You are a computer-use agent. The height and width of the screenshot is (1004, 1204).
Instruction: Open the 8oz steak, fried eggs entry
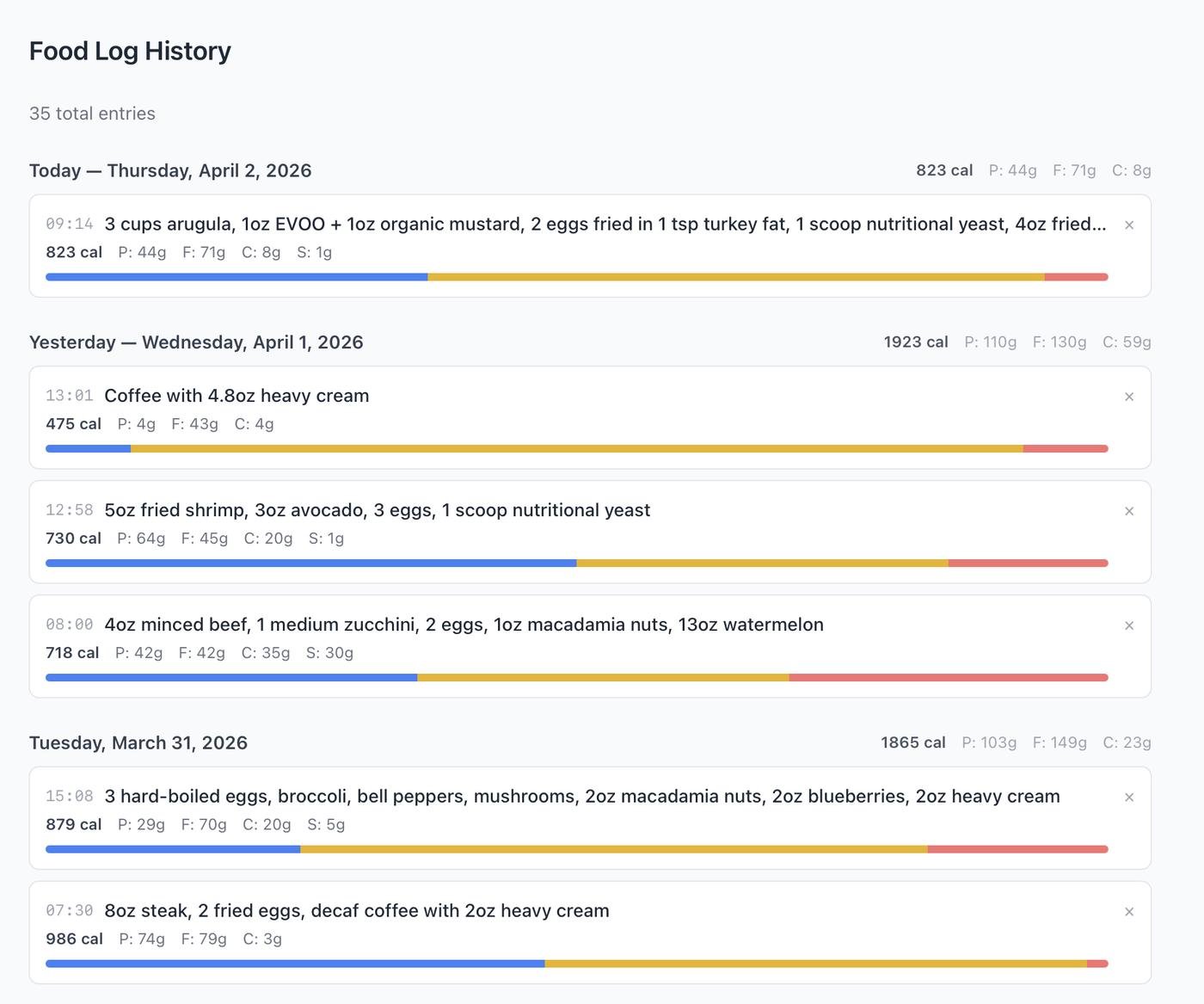click(356, 910)
